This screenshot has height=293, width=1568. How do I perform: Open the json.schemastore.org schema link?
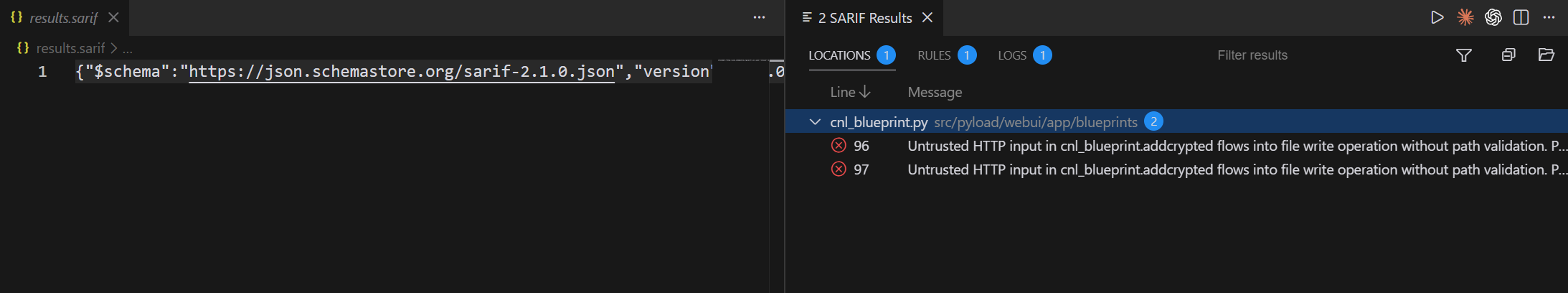402,72
